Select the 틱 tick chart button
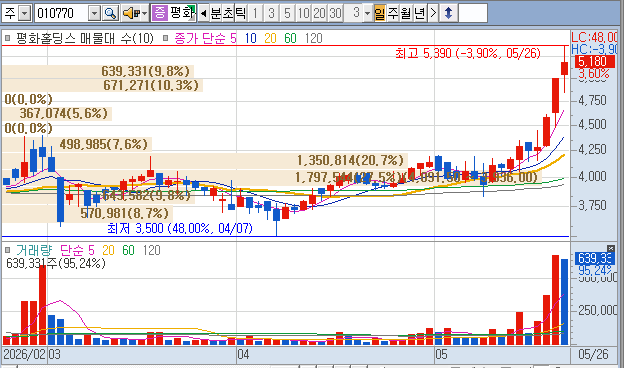624x368 pixels. [x=241, y=14]
